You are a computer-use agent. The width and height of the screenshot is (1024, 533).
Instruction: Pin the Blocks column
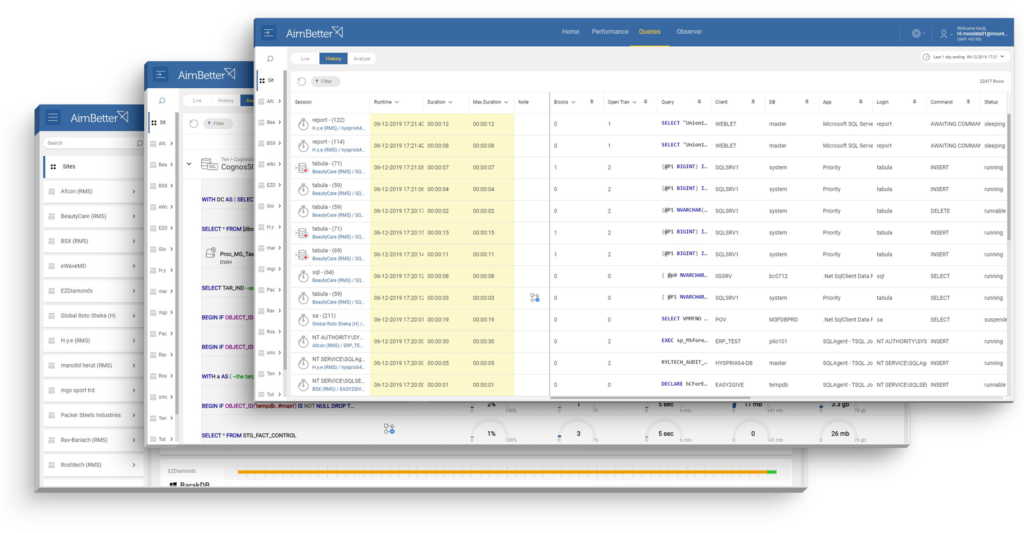(x=592, y=102)
